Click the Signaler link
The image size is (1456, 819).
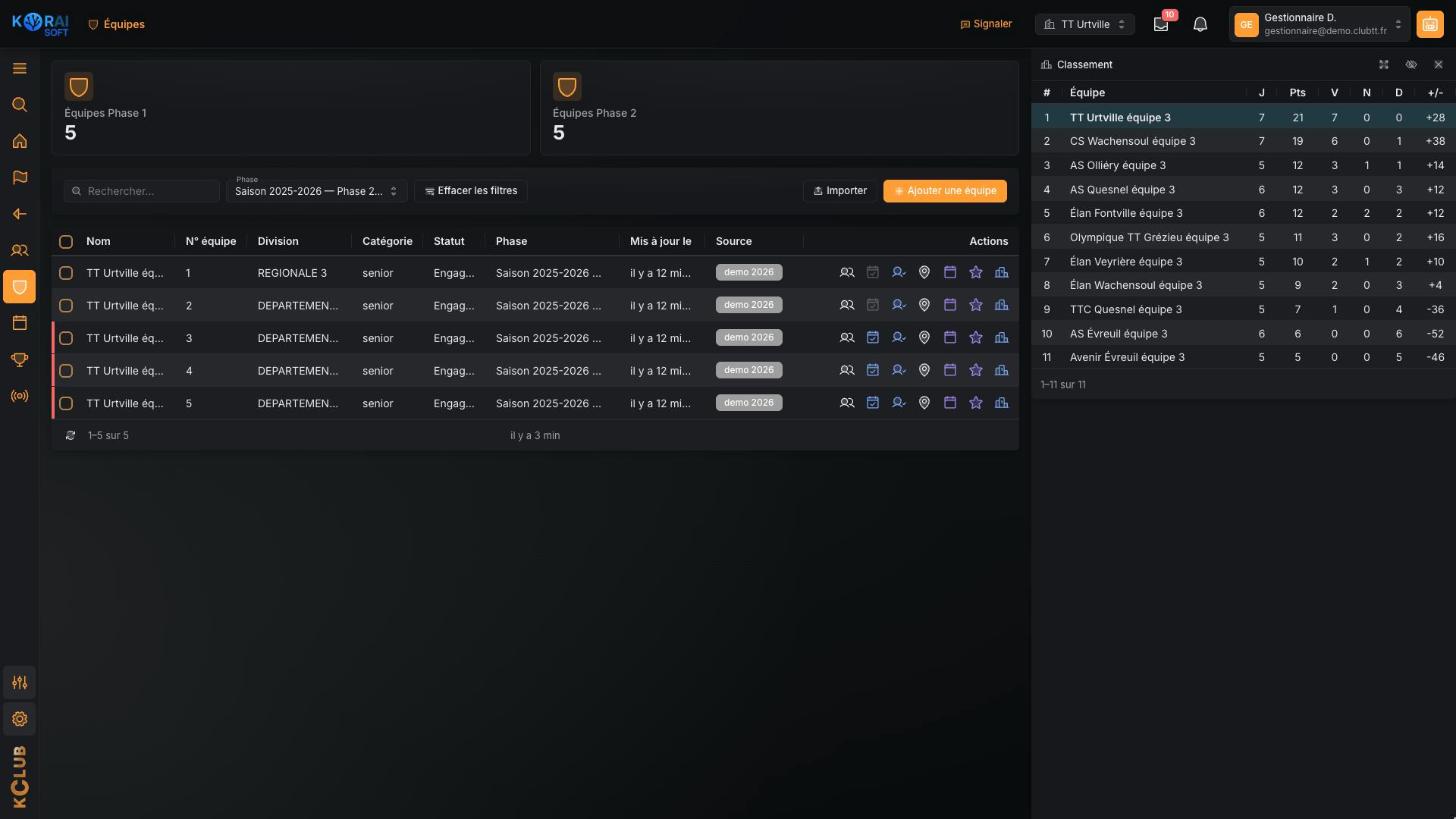[x=986, y=24]
